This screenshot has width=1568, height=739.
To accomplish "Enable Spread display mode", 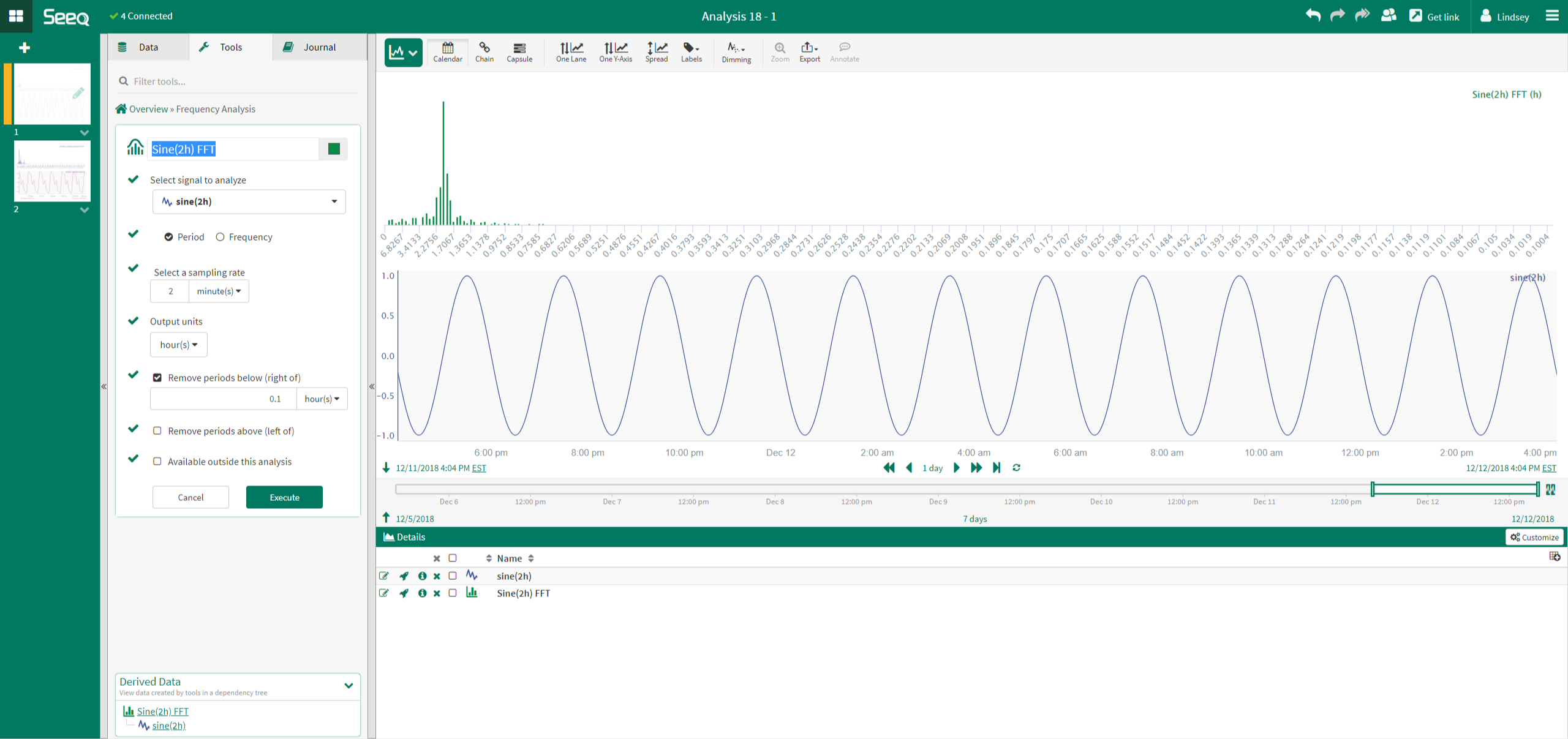I will (x=656, y=52).
